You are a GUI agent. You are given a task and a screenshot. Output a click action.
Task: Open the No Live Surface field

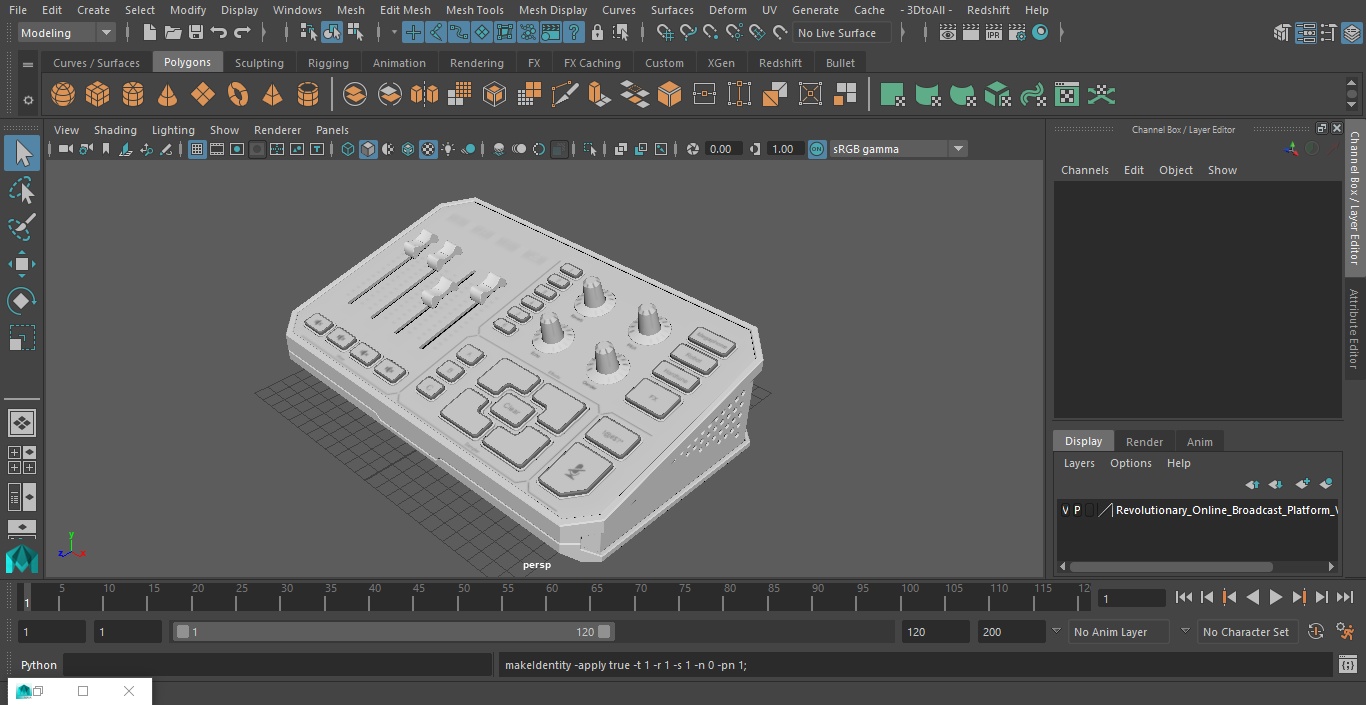tap(843, 33)
